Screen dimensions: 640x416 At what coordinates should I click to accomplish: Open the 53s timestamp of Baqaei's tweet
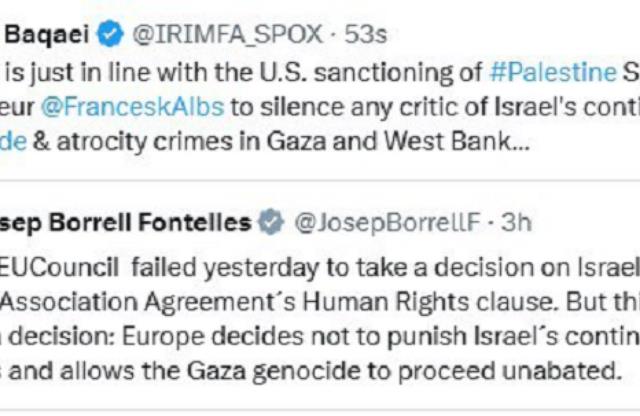coord(366,34)
